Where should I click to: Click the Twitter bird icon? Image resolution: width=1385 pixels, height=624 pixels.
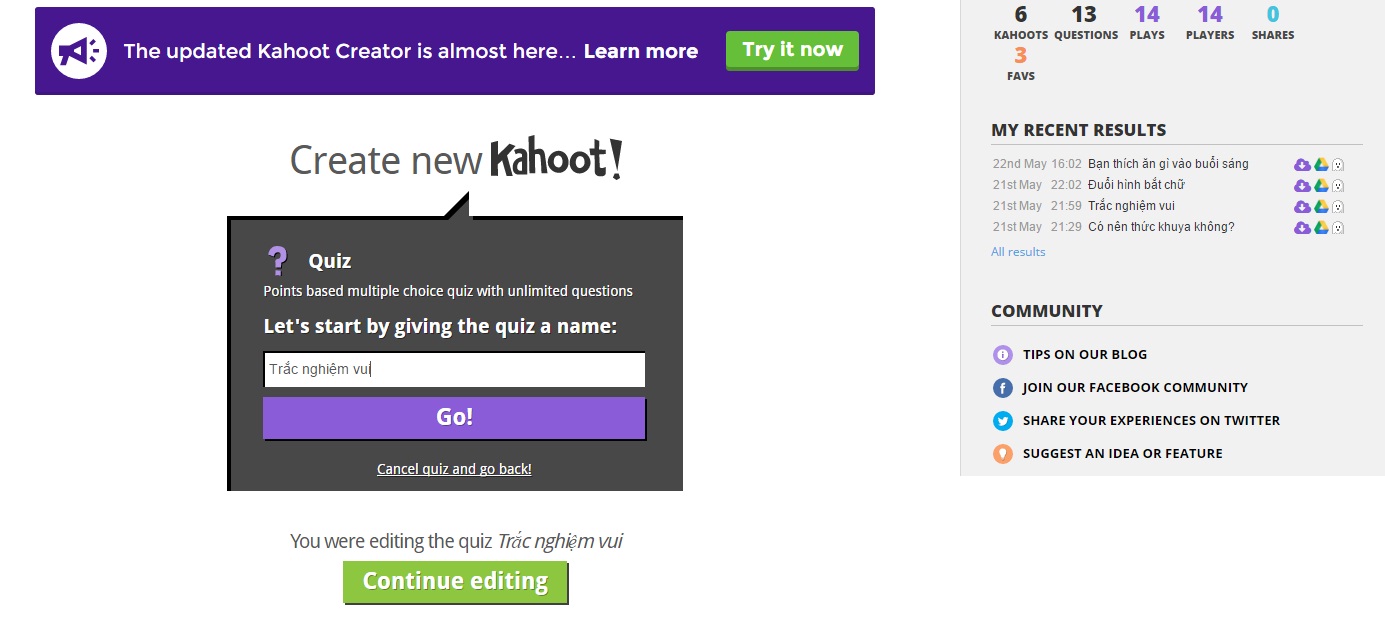[1003, 421]
